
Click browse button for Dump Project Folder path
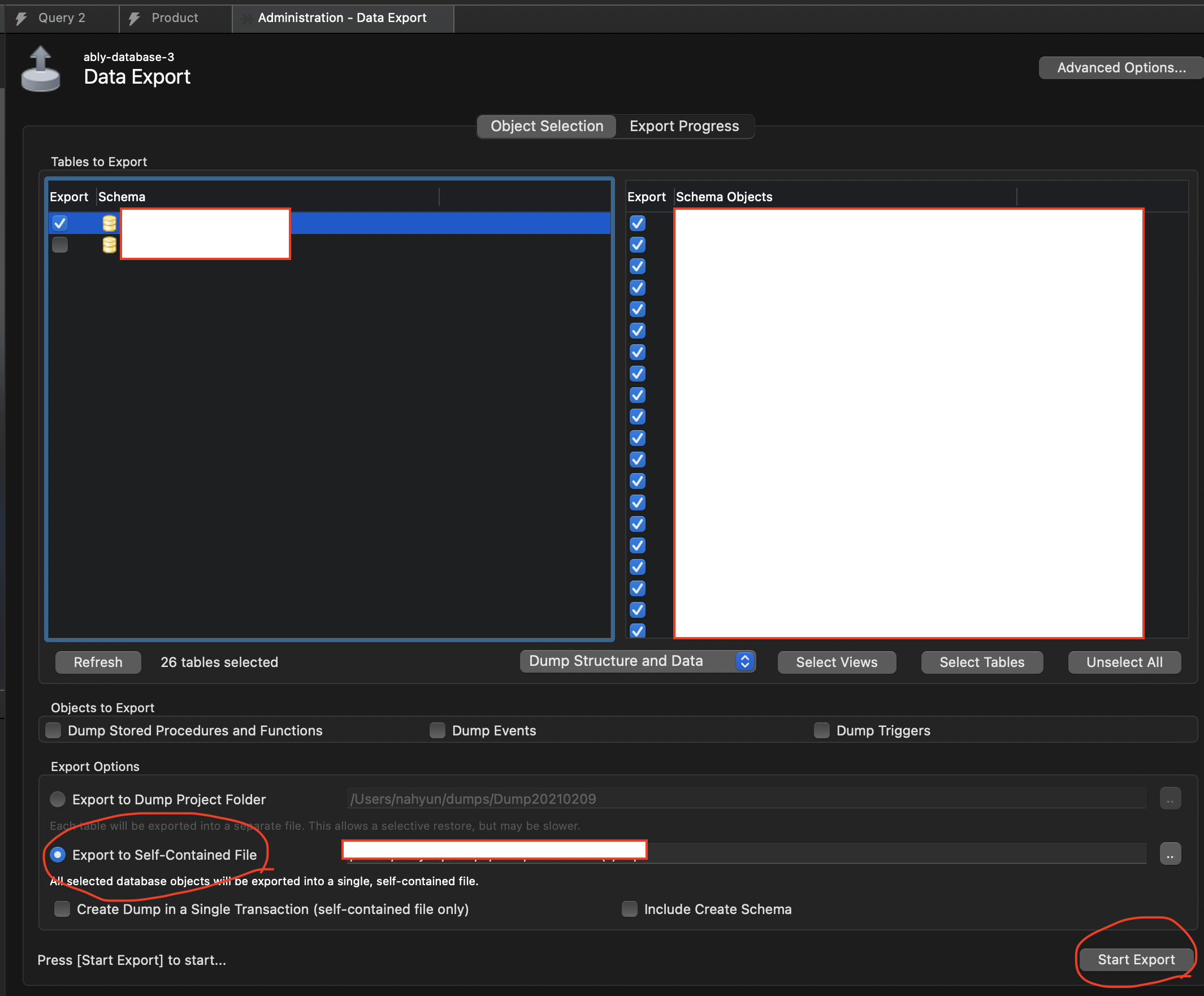pyautogui.click(x=1170, y=799)
